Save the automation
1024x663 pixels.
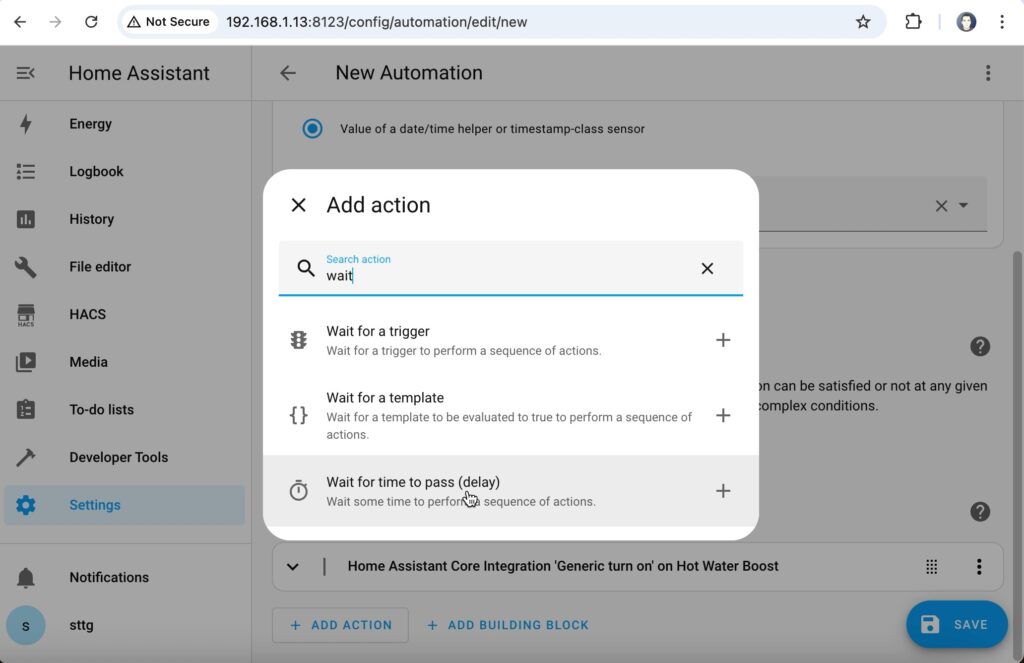tap(956, 624)
